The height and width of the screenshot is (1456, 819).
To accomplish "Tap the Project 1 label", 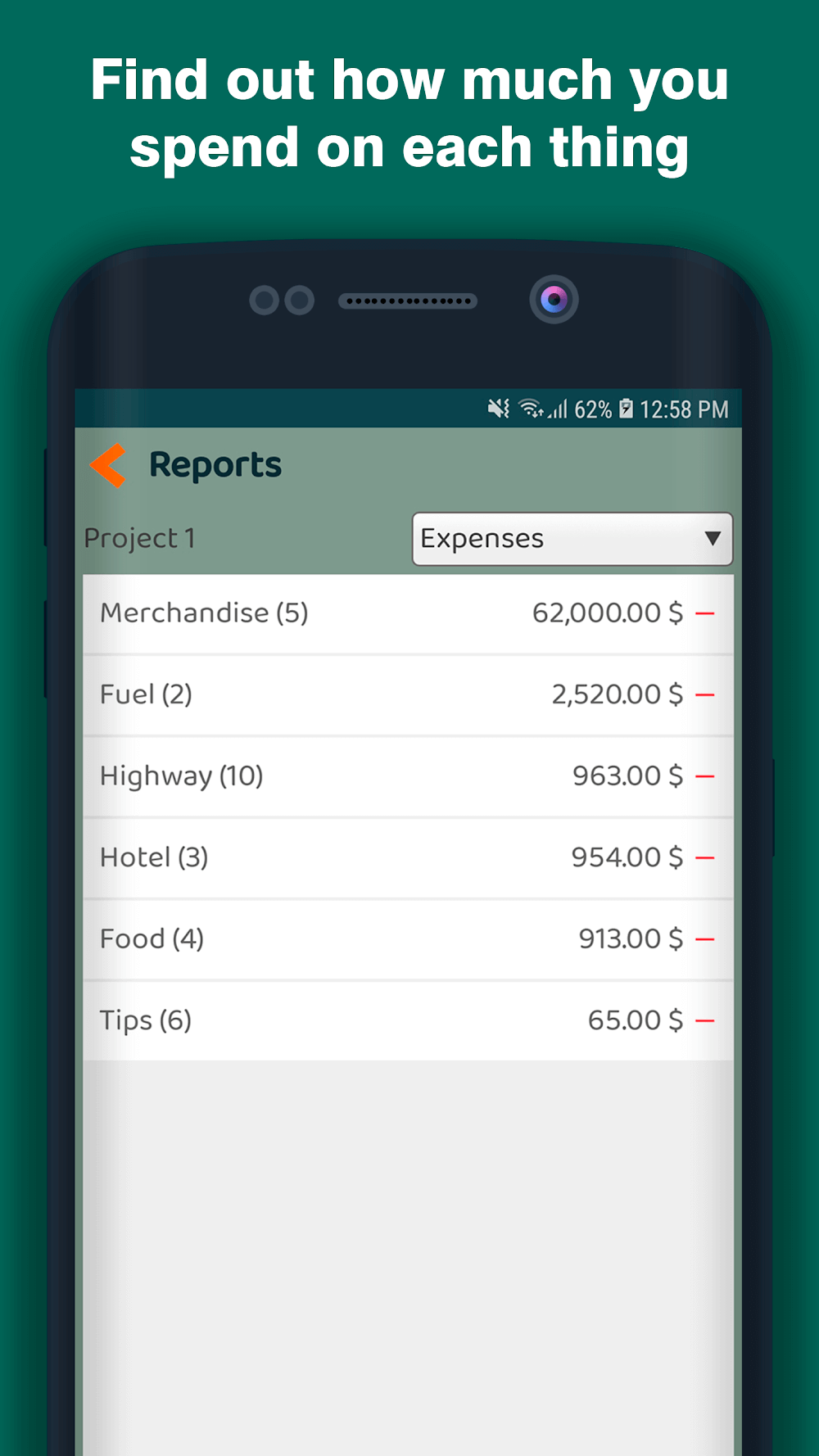I will 139,539.
